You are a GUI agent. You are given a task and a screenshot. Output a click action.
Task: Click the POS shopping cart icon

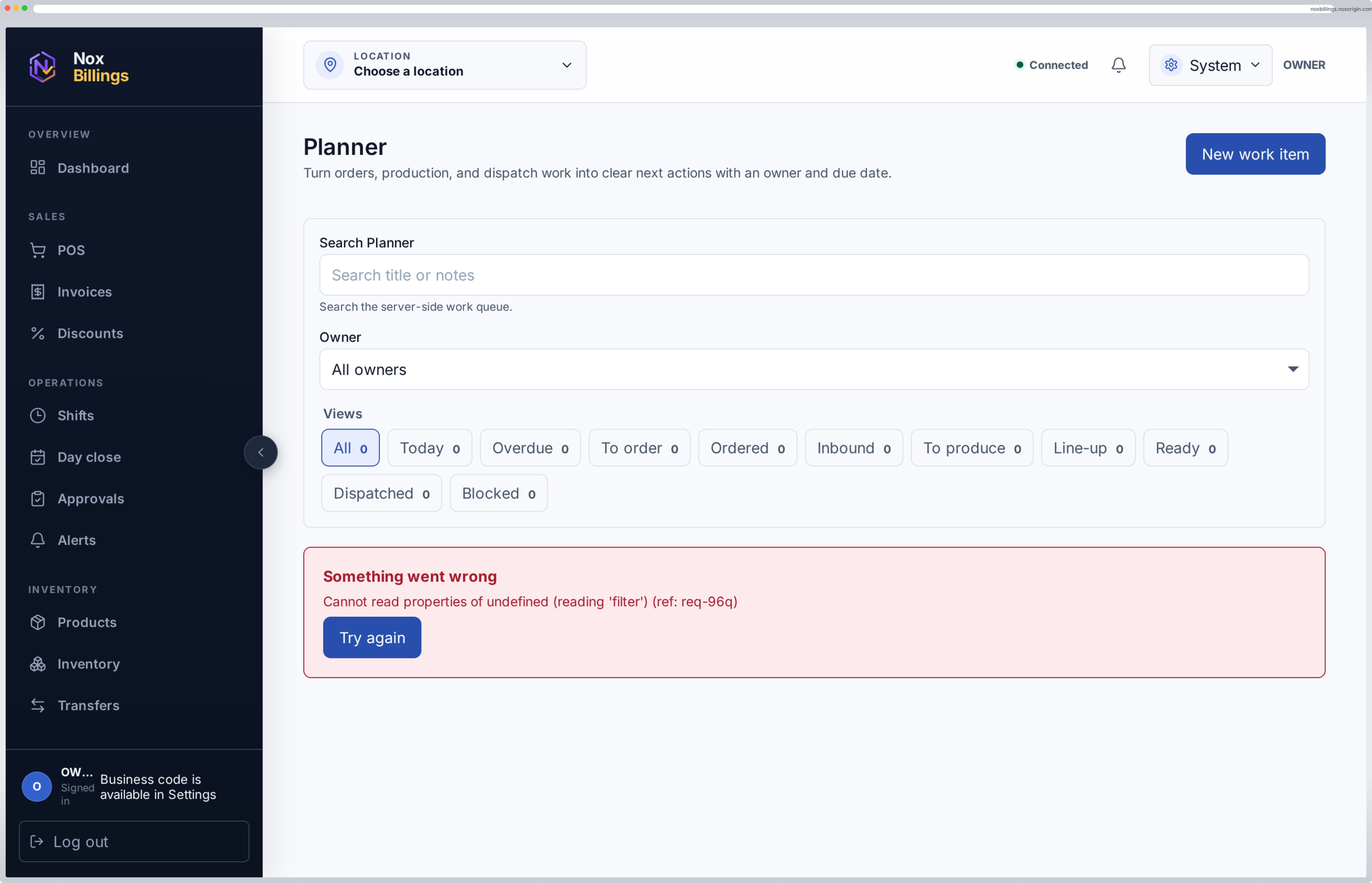point(38,250)
